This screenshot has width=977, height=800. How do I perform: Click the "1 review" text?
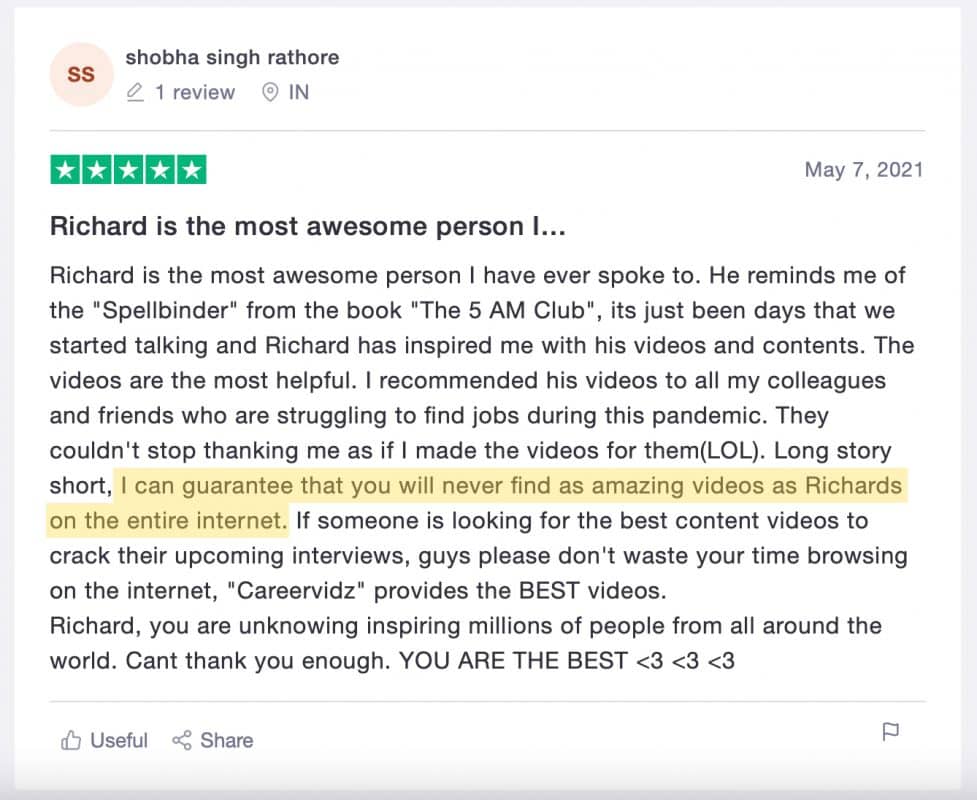pos(195,93)
